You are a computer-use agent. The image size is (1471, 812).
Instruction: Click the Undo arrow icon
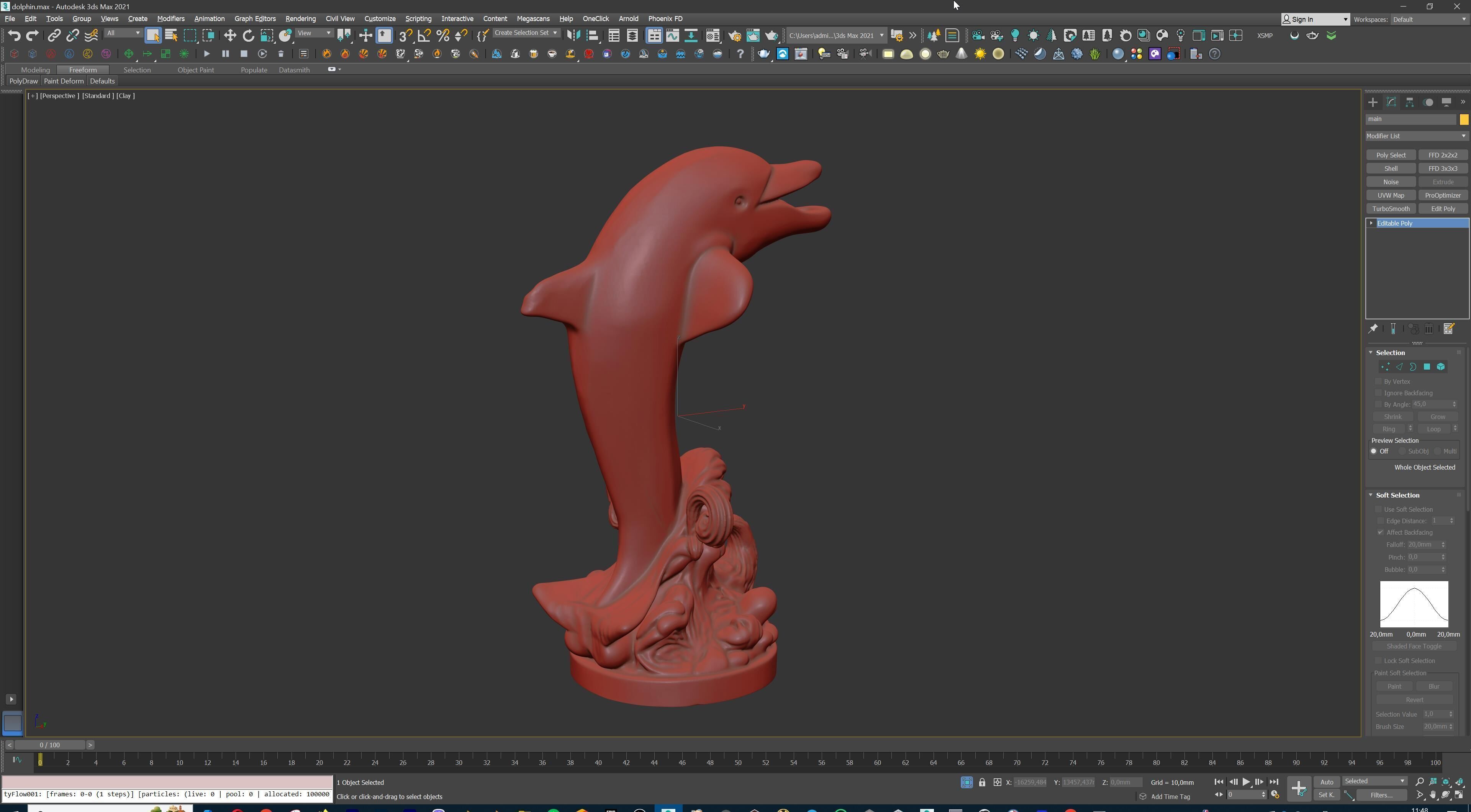[x=14, y=35]
